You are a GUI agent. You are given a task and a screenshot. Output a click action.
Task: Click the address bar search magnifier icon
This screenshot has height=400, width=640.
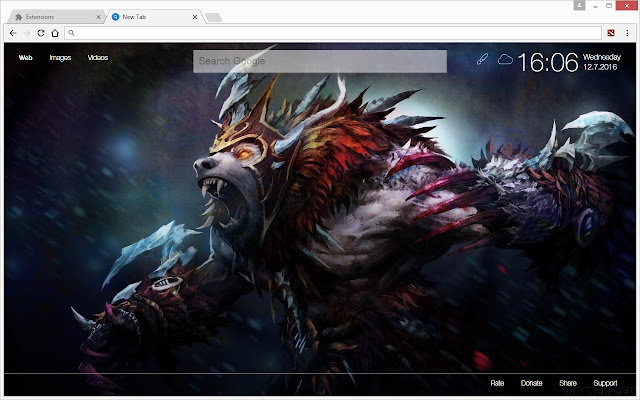(x=71, y=33)
